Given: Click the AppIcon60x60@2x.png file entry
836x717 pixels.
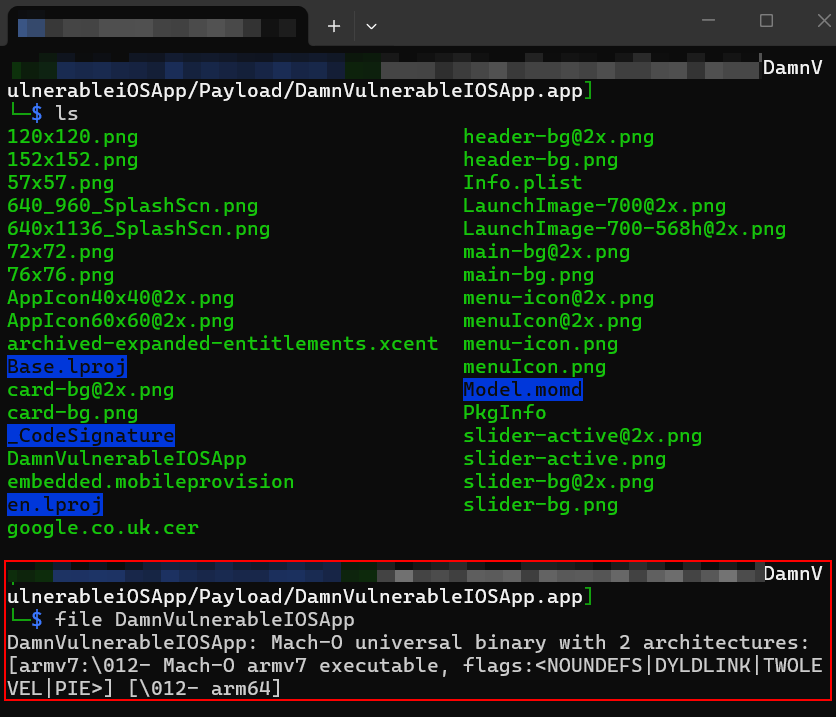Looking at the screenshot, I should pos(120,321).
